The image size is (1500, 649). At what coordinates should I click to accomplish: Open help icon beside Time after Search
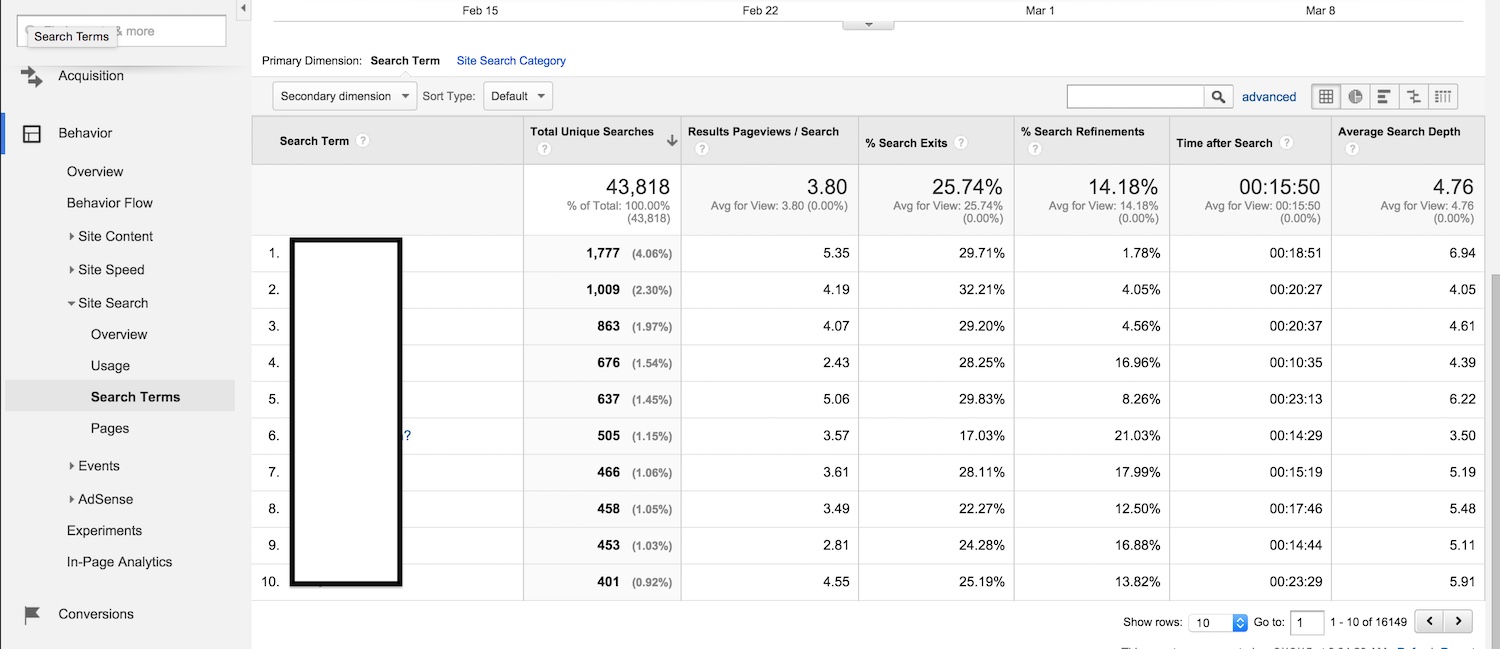point(1286,143)
